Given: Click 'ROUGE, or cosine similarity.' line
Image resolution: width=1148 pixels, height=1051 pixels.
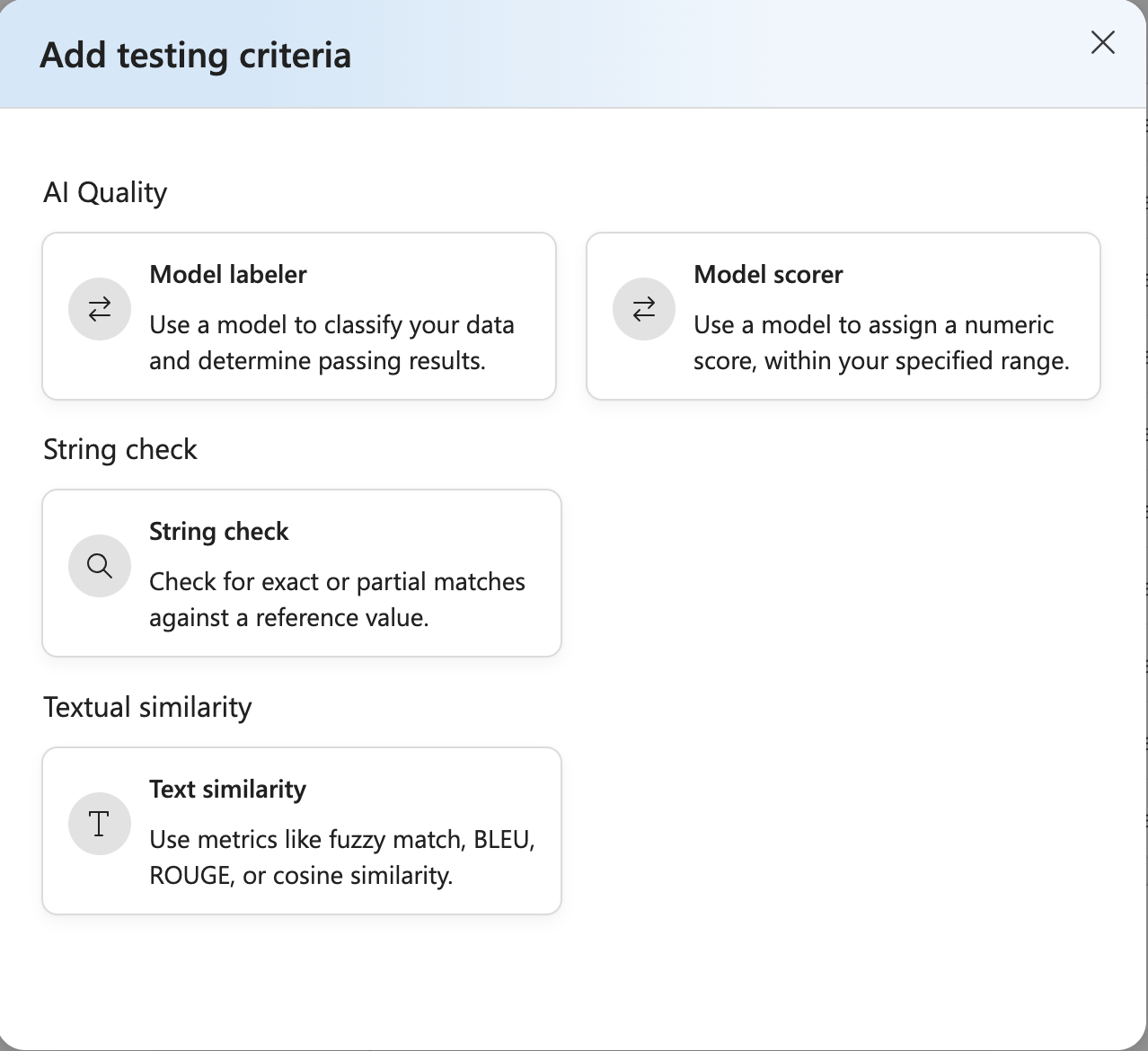Looking at the screenshot, I should [x=301, y=876].
